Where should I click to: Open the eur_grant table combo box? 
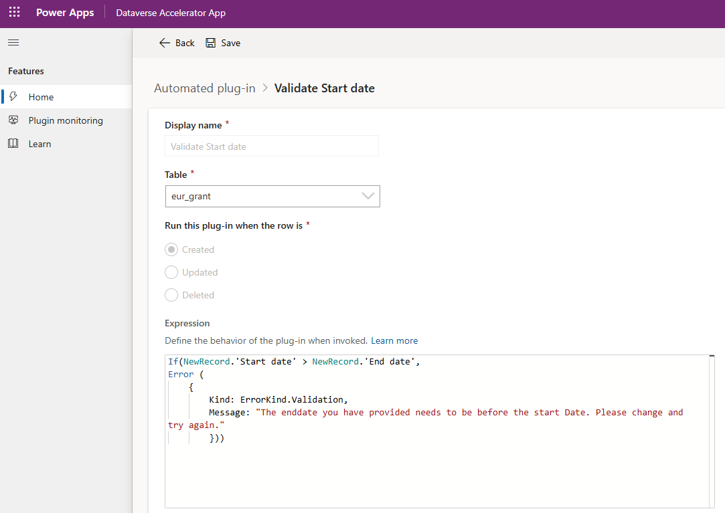click(260, 196)
